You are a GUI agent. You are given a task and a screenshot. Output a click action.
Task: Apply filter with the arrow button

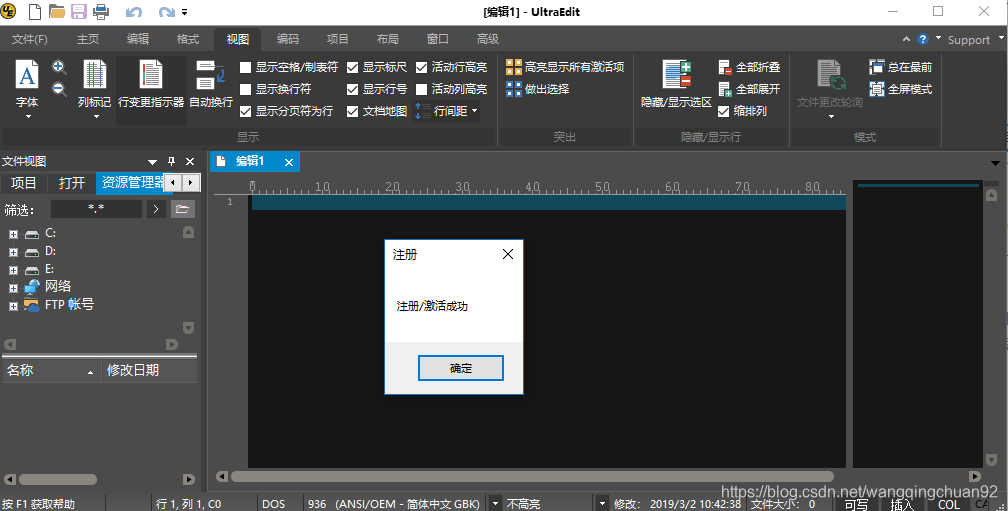[x=156, y=209]
